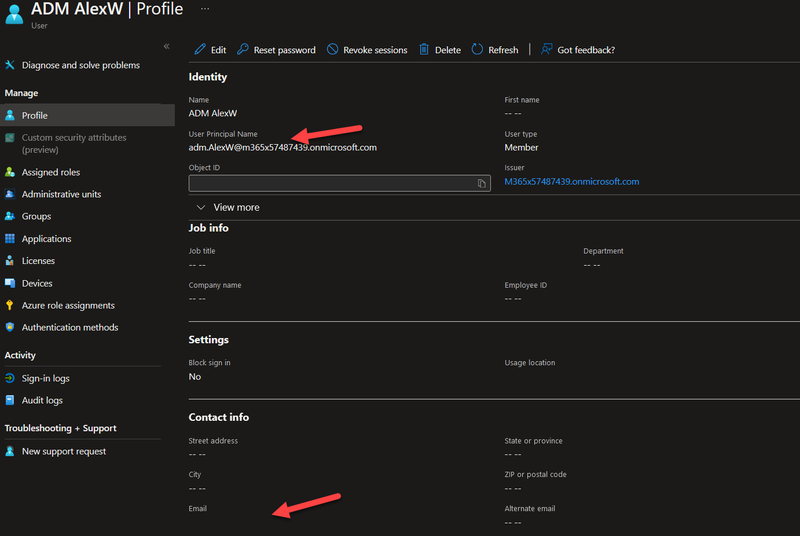Click the Refresh button label
The image size is (800, 536).
[503, 50]
